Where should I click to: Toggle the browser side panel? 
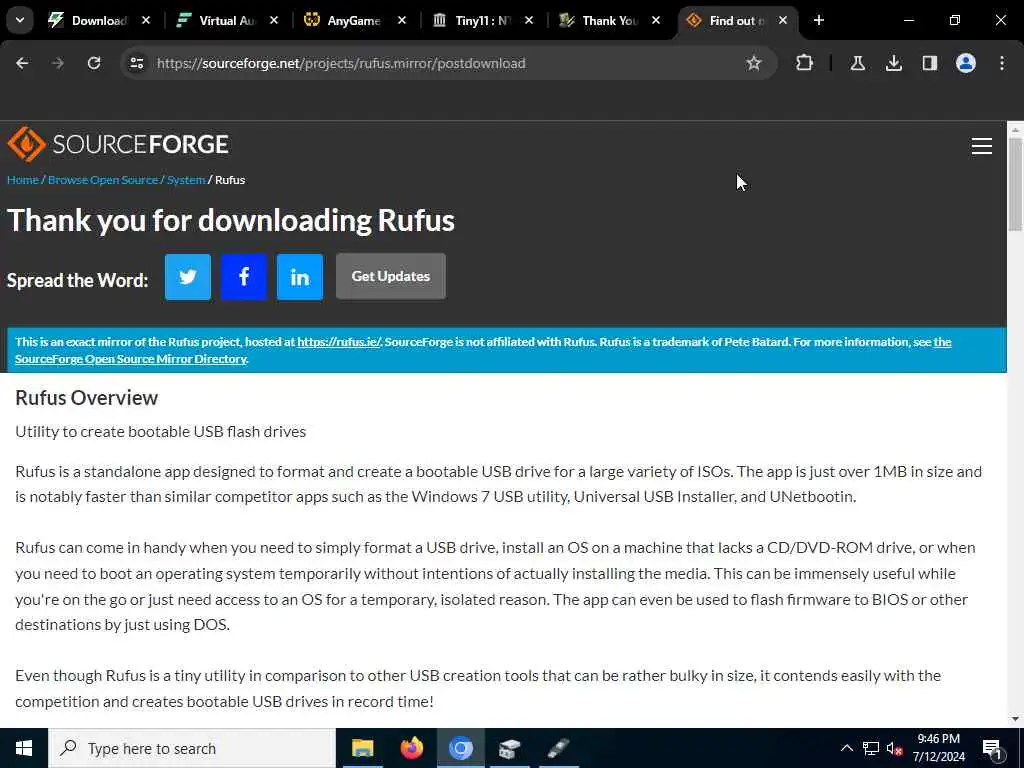(x=929, y=63)
